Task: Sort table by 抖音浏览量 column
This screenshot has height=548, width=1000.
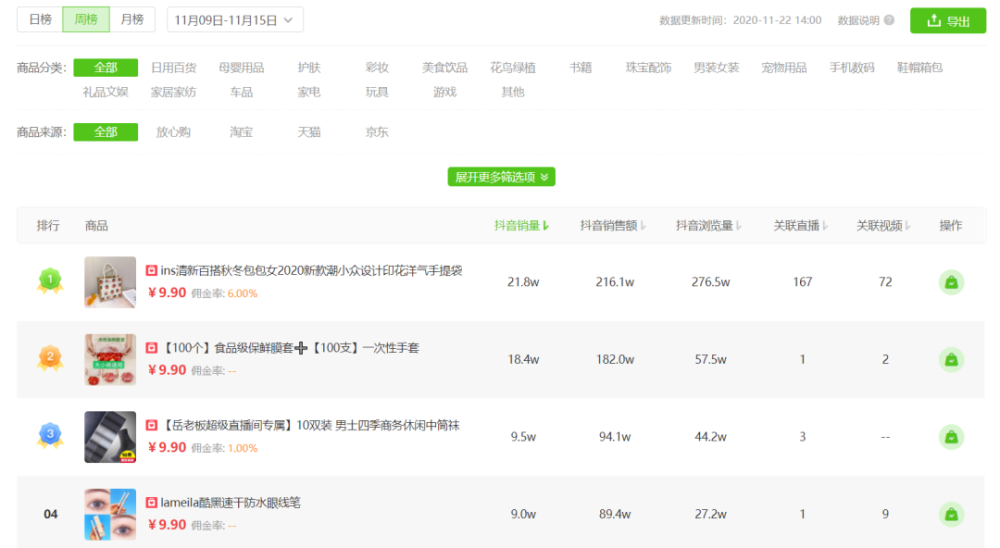Action: click(709, 225)
